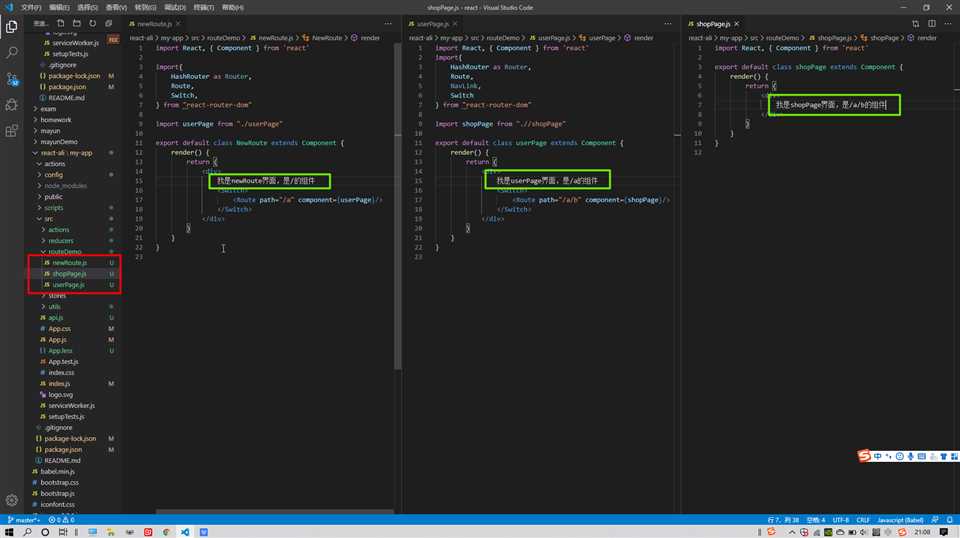Click New File icon in explorer header

coord(61,23)
